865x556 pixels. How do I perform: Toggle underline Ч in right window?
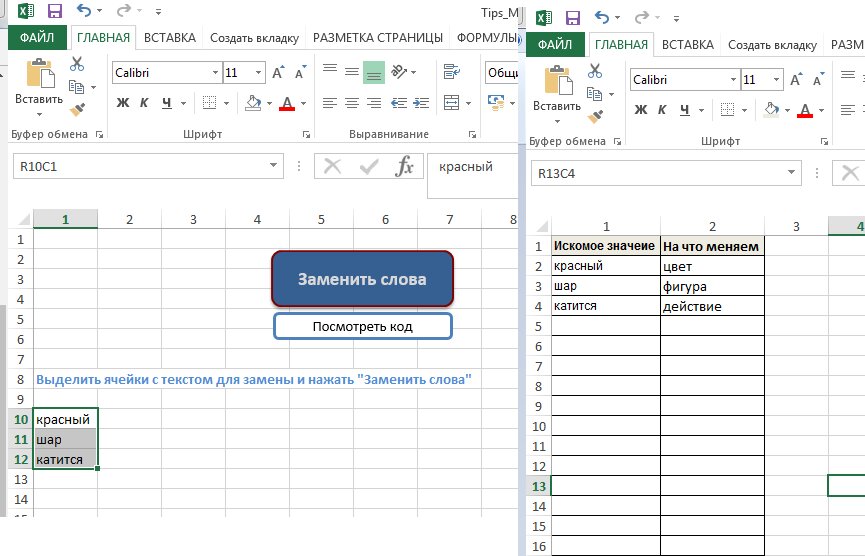685,110
